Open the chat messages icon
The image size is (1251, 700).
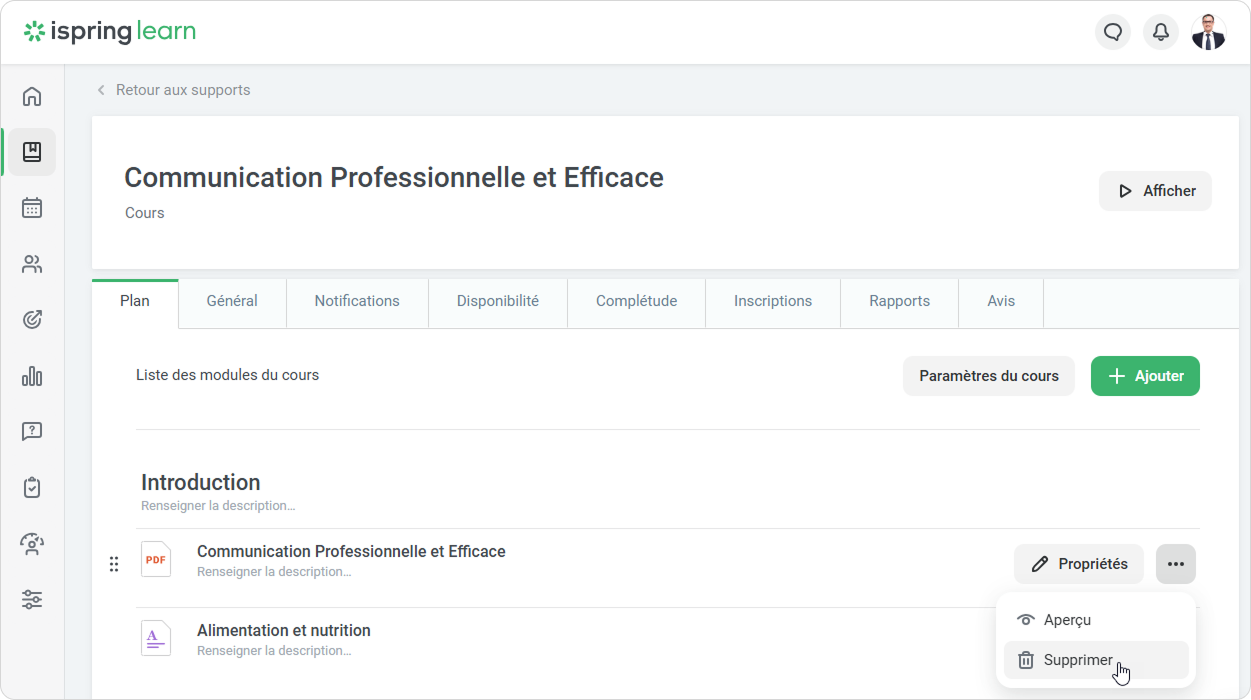(x=1113, y=32)
